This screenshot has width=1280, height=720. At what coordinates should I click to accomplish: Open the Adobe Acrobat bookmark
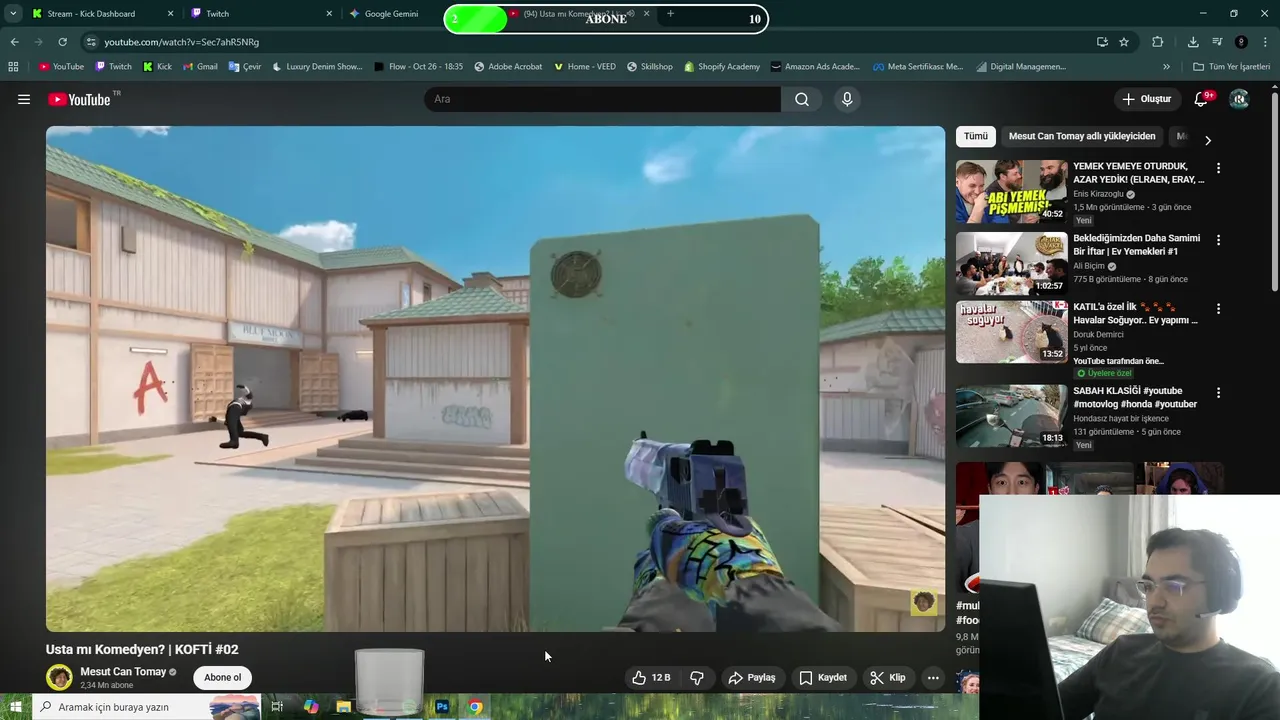pos(508,67)
